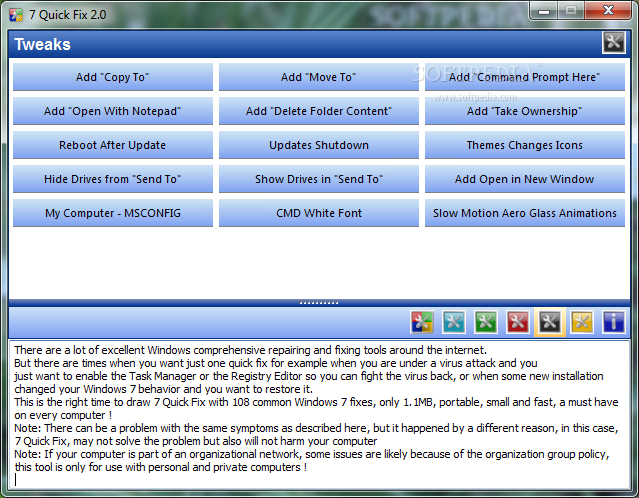The width and height of the screenshot is (639, 498).
Task: Choose Add "Delete Folder Content"
Action: (x=319, y=111)
